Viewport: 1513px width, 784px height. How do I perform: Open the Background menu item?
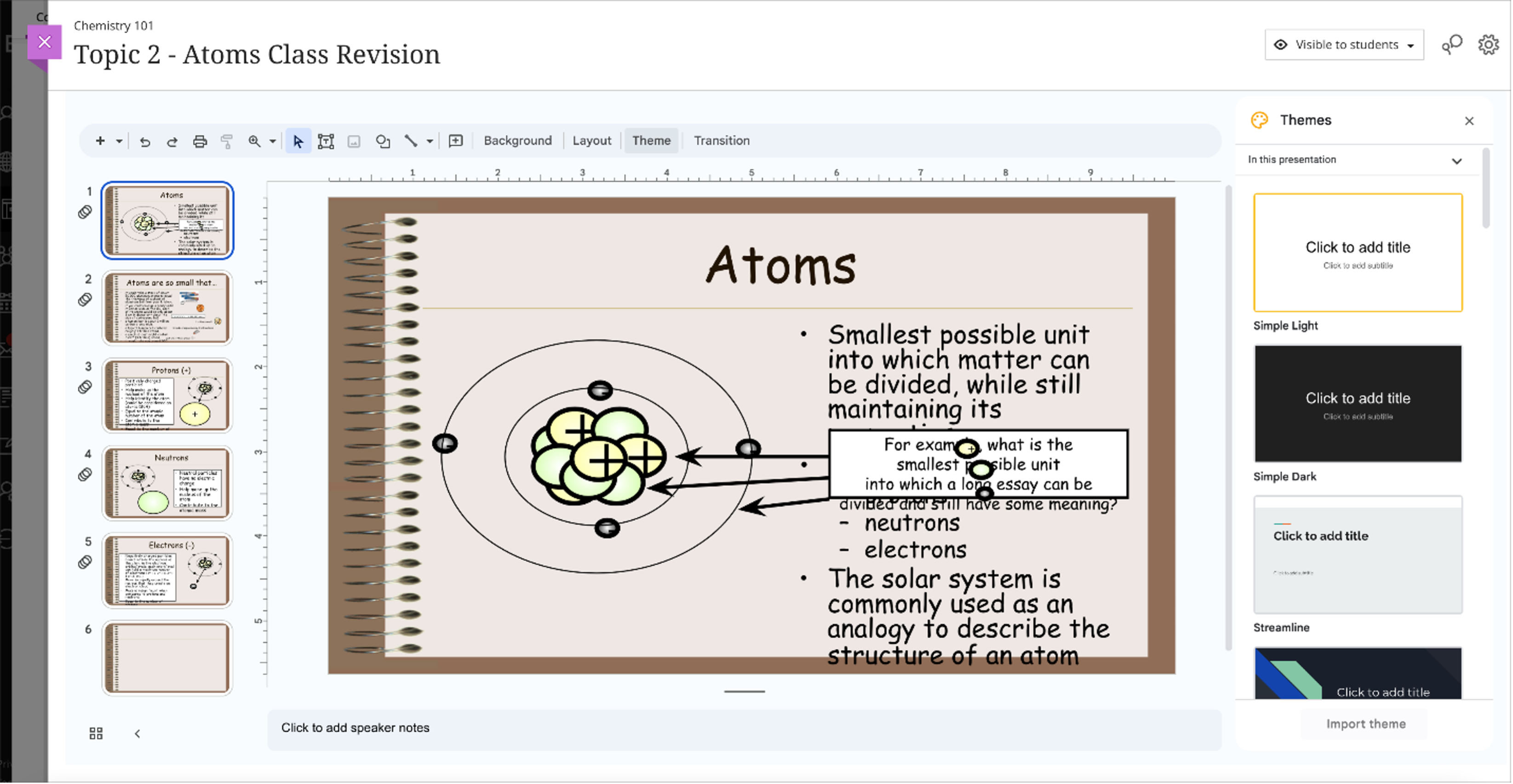click(517, 141)
